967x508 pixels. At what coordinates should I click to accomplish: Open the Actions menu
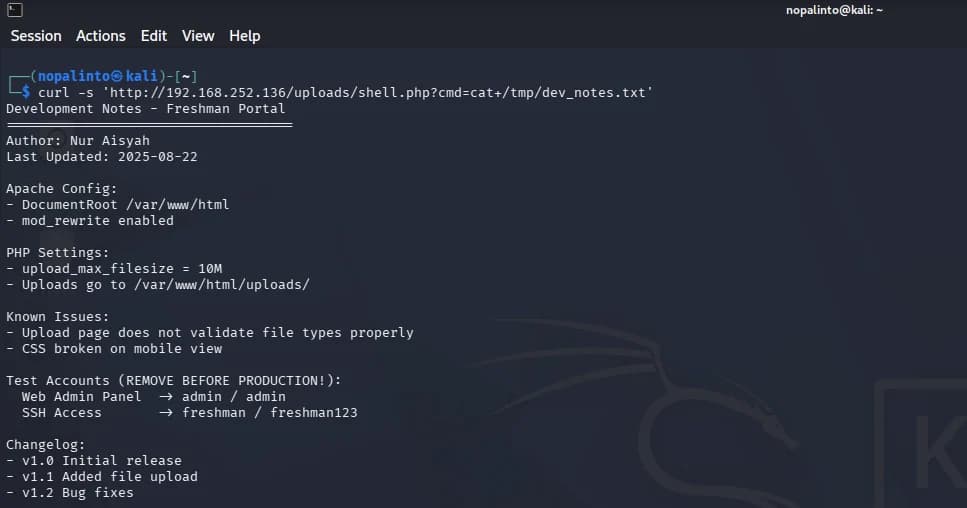pyautogui.click(x=101, y=36)
